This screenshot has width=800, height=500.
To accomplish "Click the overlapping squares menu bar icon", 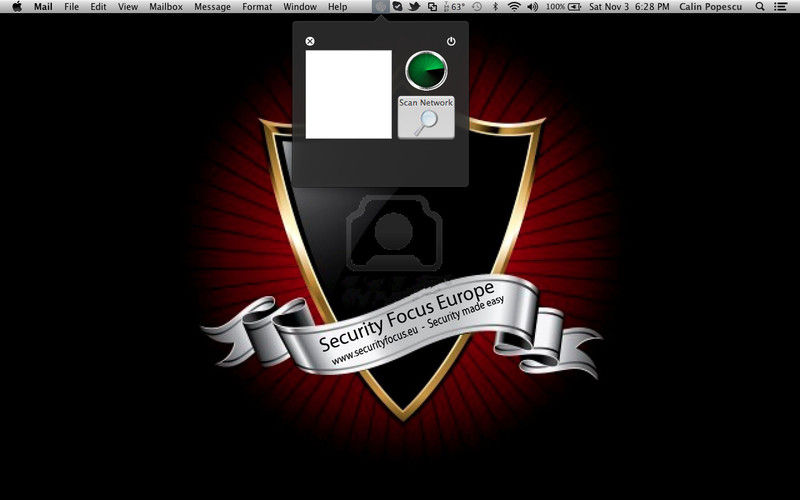I will (432, 7).
